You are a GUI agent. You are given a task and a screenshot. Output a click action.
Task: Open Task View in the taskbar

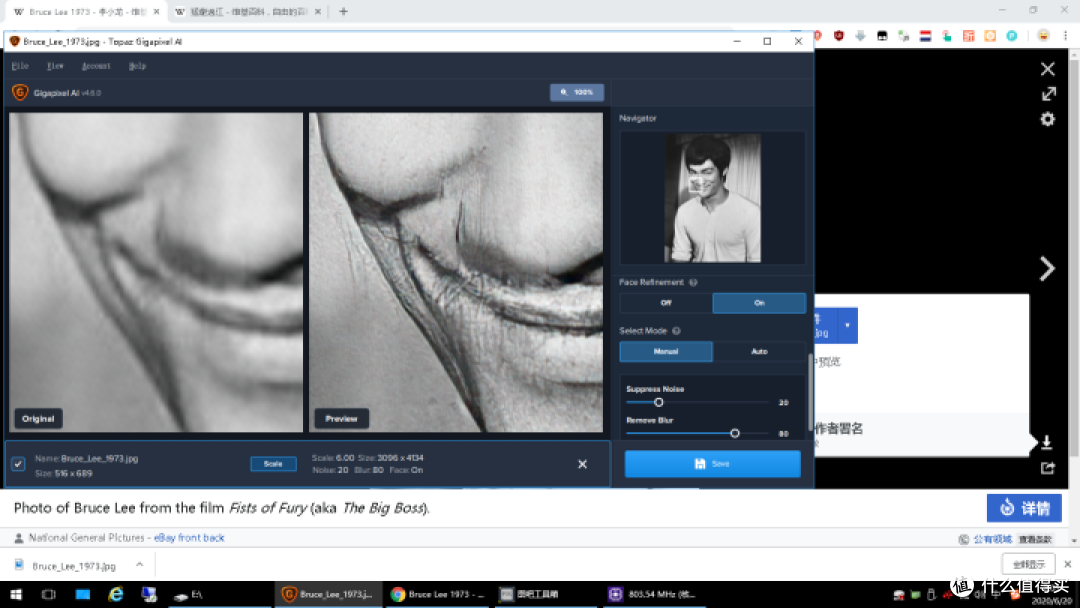(48, 594)
